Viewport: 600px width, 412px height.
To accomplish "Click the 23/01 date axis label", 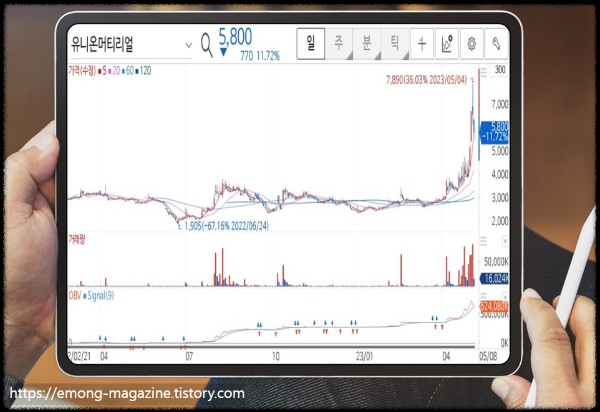I will pos(364,357).
